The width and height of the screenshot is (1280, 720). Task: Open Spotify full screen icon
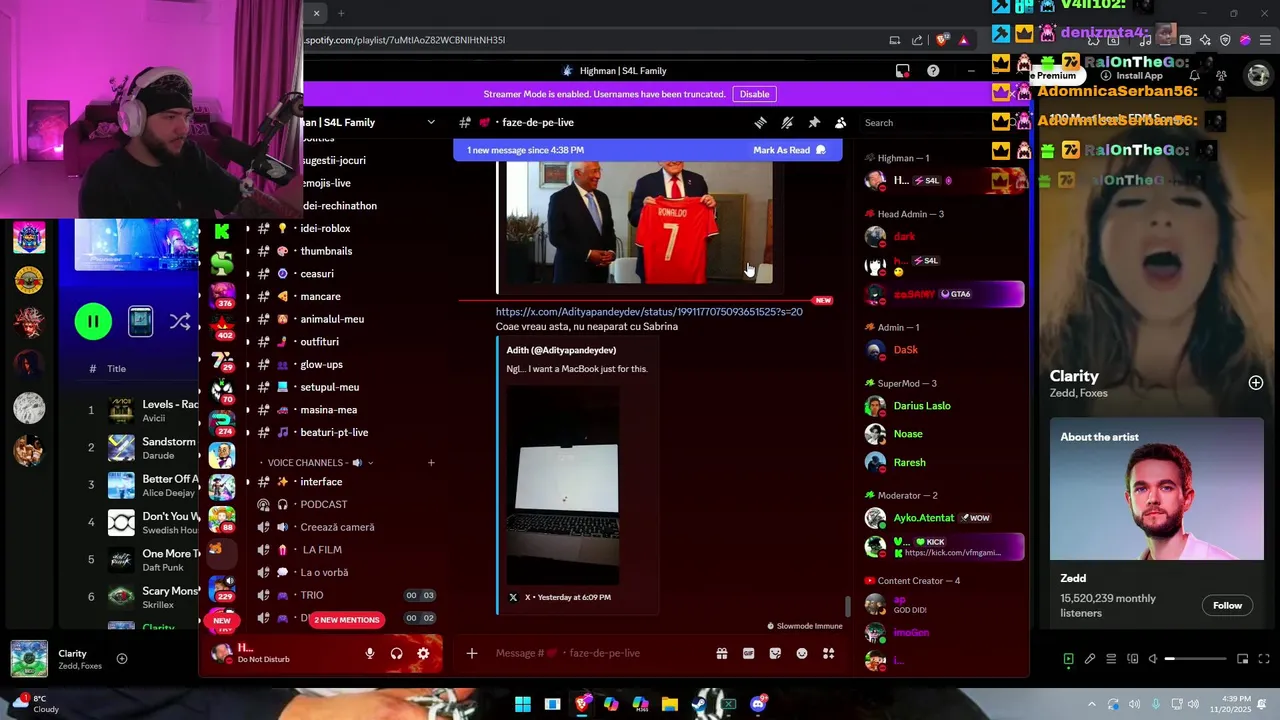[1263, 659]
